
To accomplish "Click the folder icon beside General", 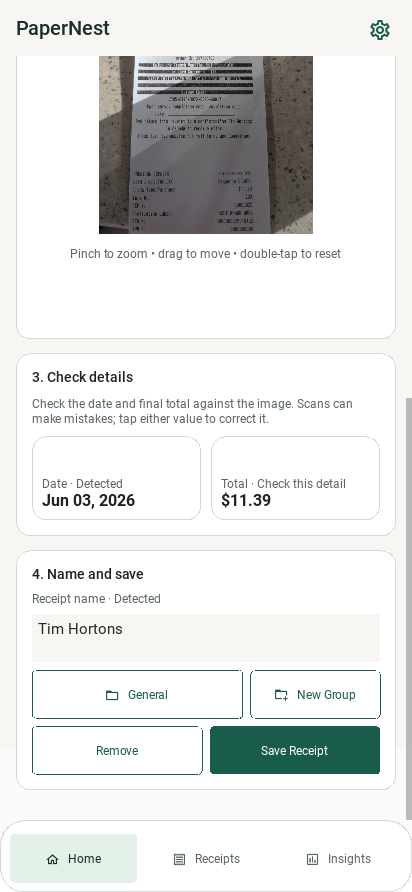I will [x=112, y=695].
